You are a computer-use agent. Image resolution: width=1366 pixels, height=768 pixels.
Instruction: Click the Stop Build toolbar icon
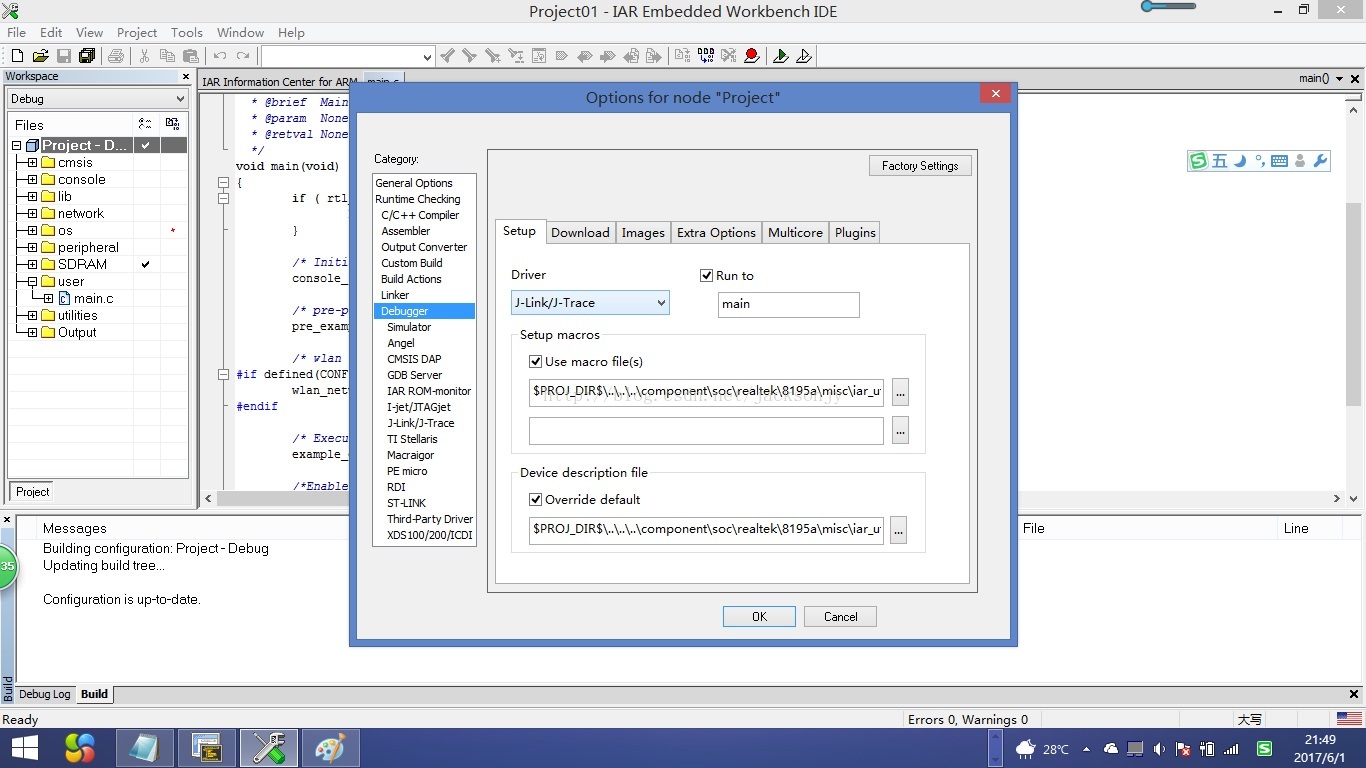pos(729,56)
